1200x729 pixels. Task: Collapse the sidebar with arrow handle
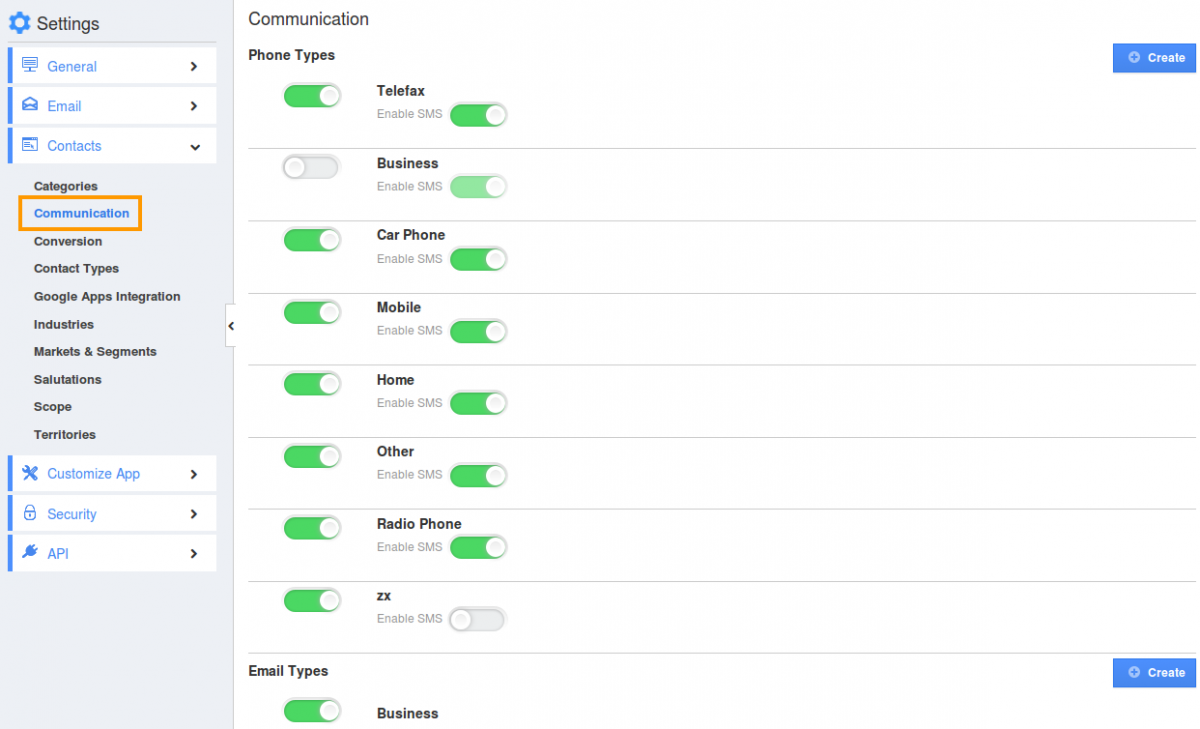point(230,326)
